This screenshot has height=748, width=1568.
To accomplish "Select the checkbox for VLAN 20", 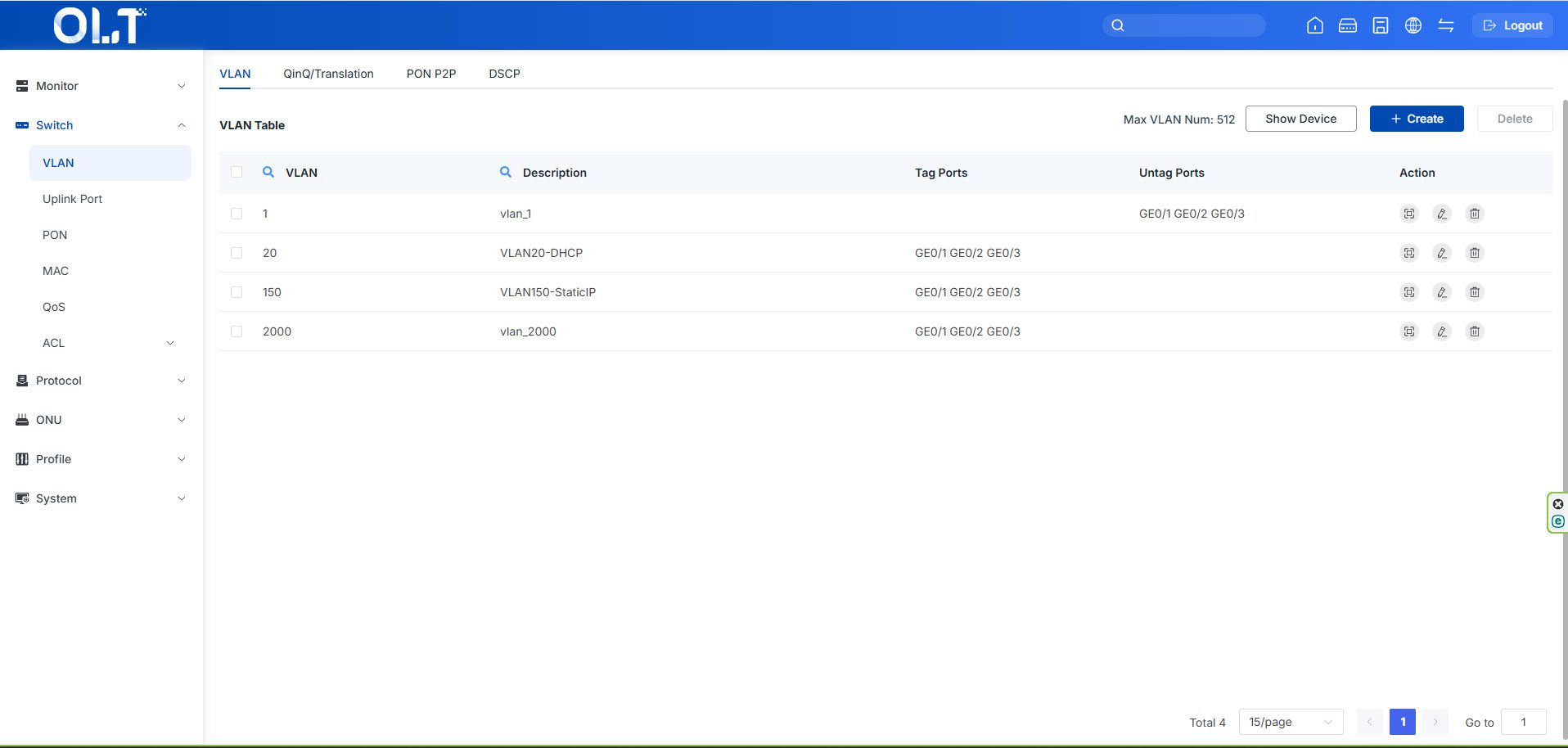I will (x=237, y=253).
